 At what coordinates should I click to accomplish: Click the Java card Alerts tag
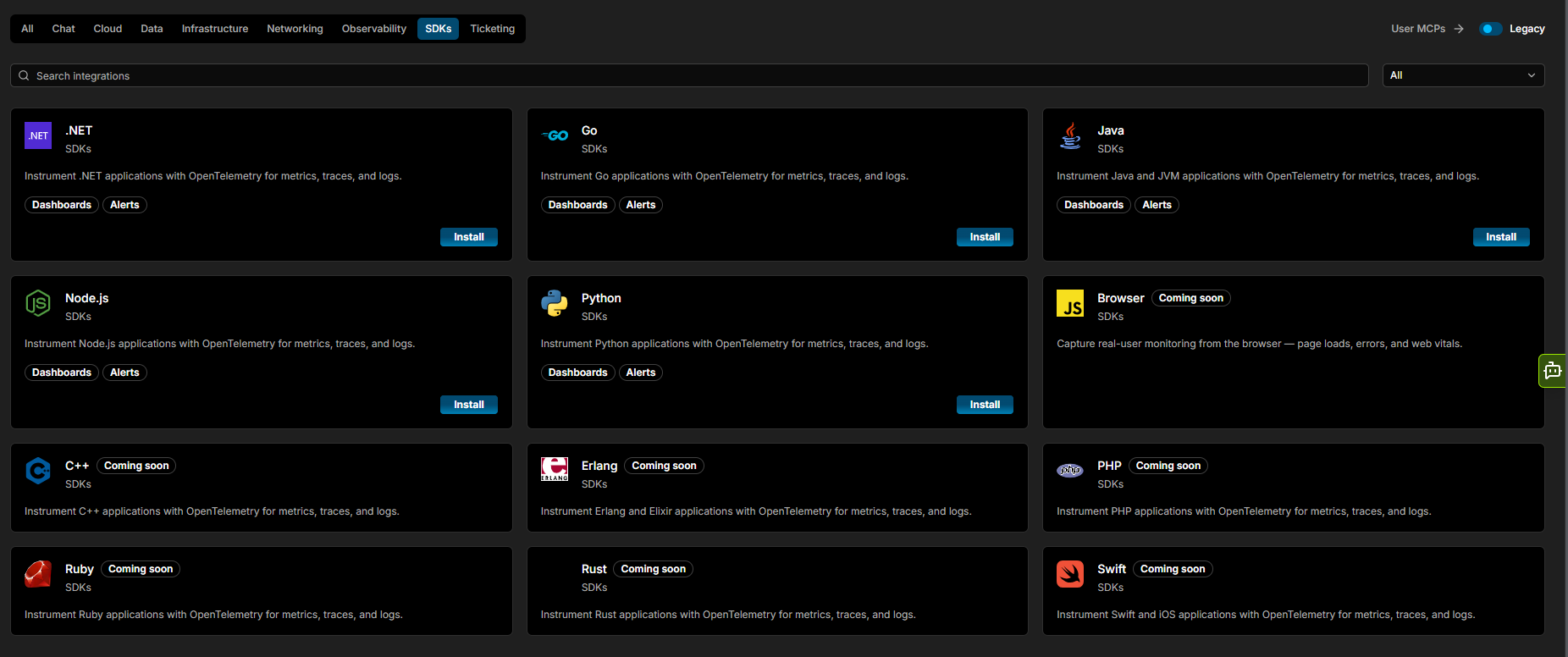1157,205
